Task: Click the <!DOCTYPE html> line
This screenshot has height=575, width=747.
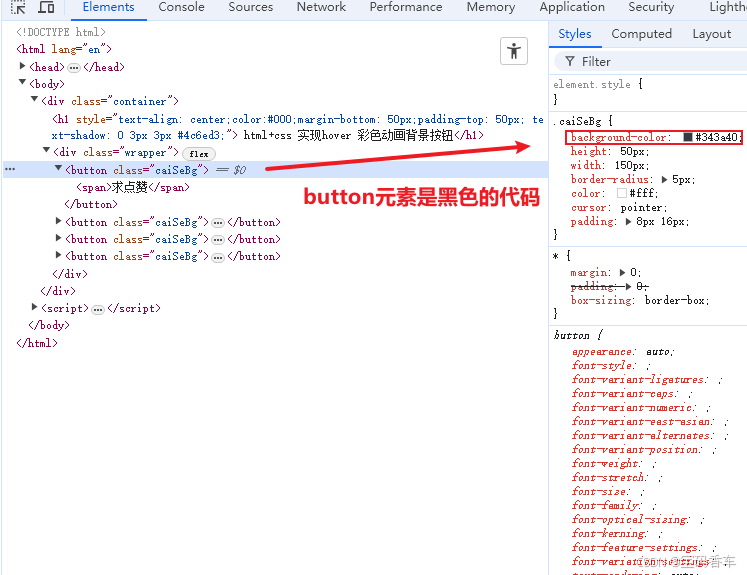Action: click(x=61, y=32)
